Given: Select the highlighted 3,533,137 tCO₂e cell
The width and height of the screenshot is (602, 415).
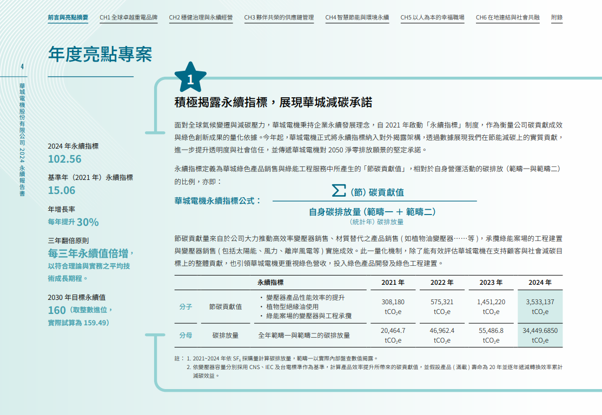Looking at the screenshot, I should (x=540, y=307).
